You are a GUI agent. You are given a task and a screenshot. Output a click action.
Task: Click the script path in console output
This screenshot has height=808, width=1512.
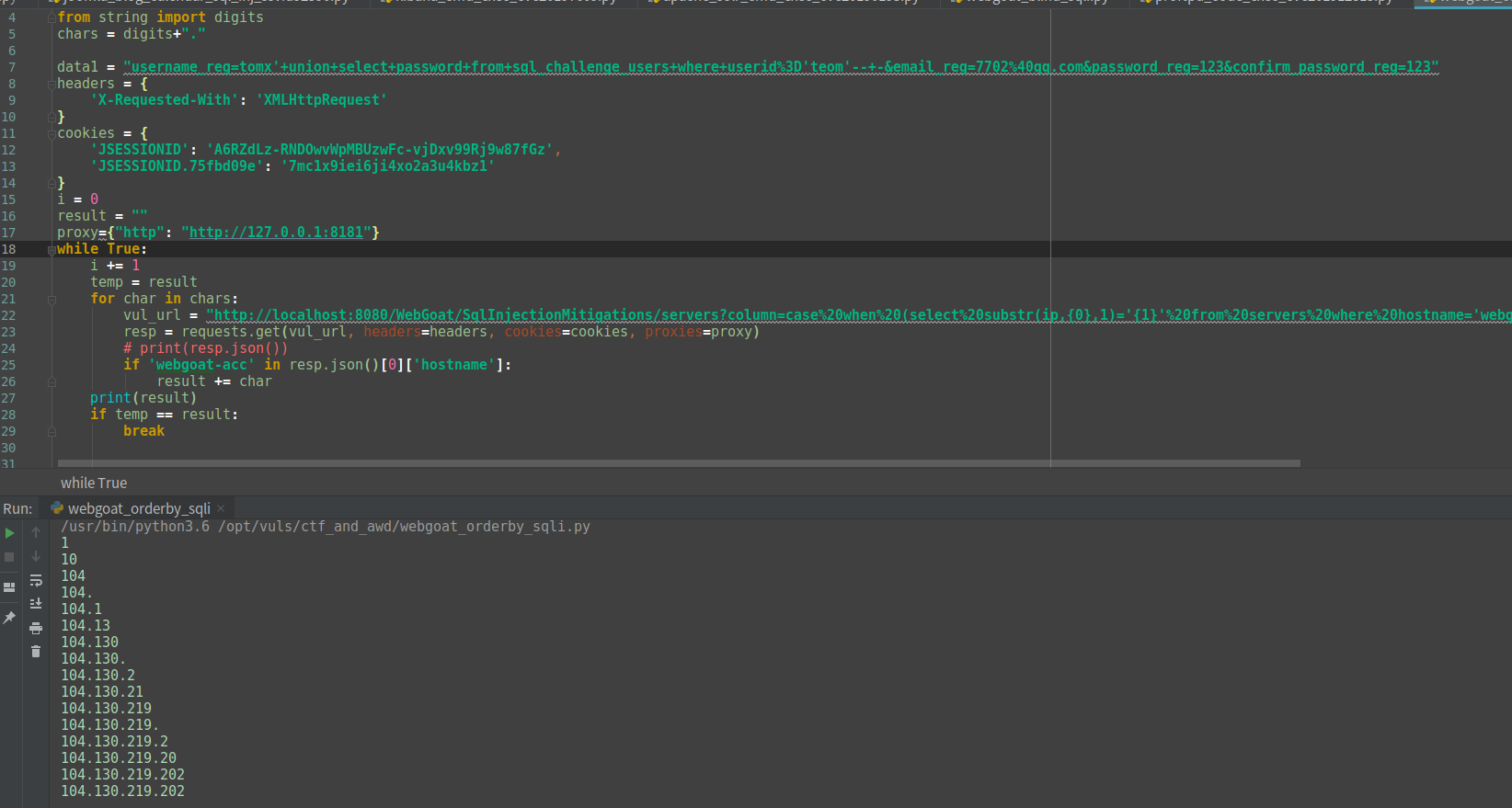pyautogui.click(x=404, y=527)
